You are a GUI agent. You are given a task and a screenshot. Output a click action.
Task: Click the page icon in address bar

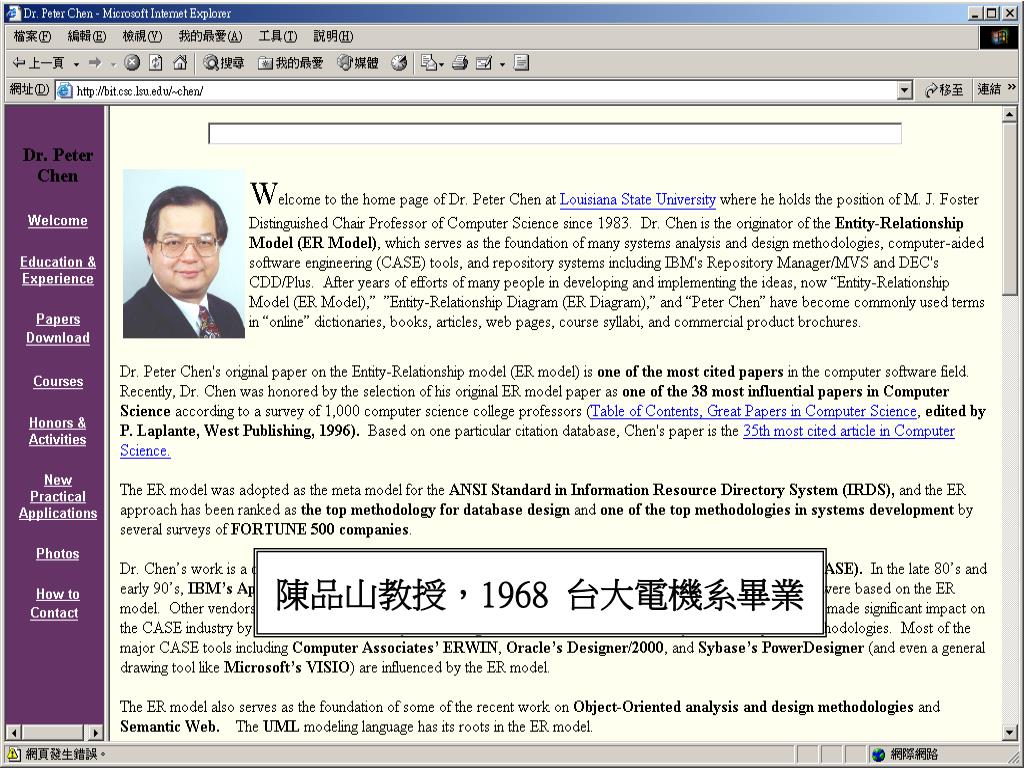tap(64, 91)
